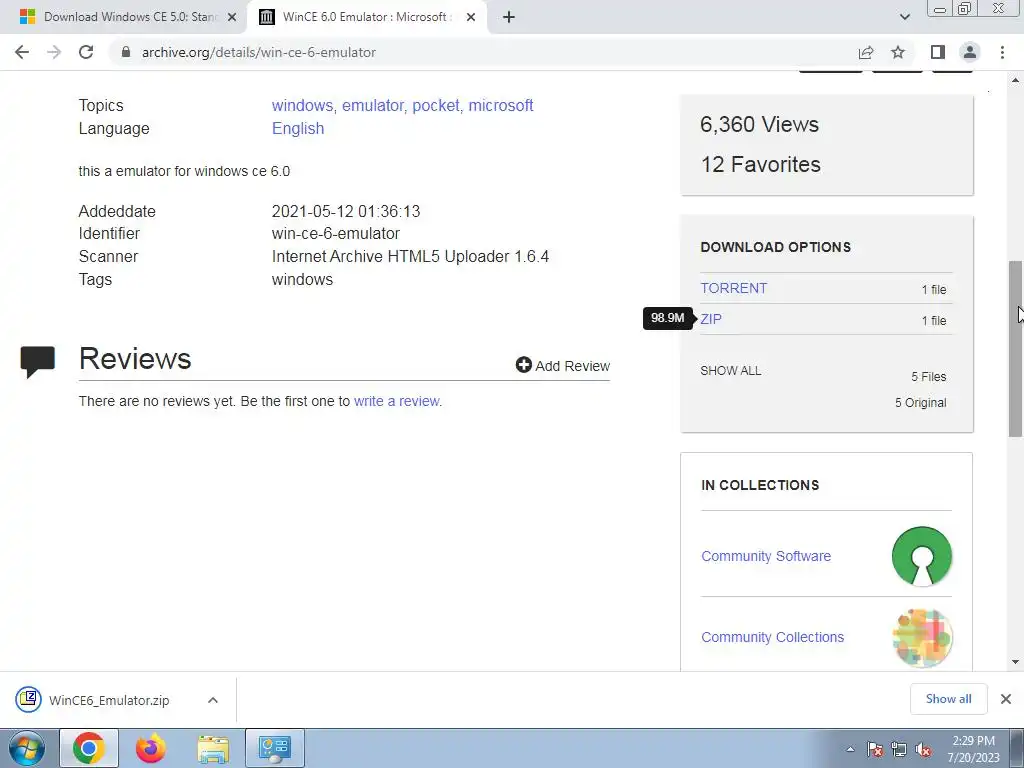This screenshot has height=768, width=1024.
Task: Reload the archive.org page
Action: pyautogui.click(x=86, y=52)
